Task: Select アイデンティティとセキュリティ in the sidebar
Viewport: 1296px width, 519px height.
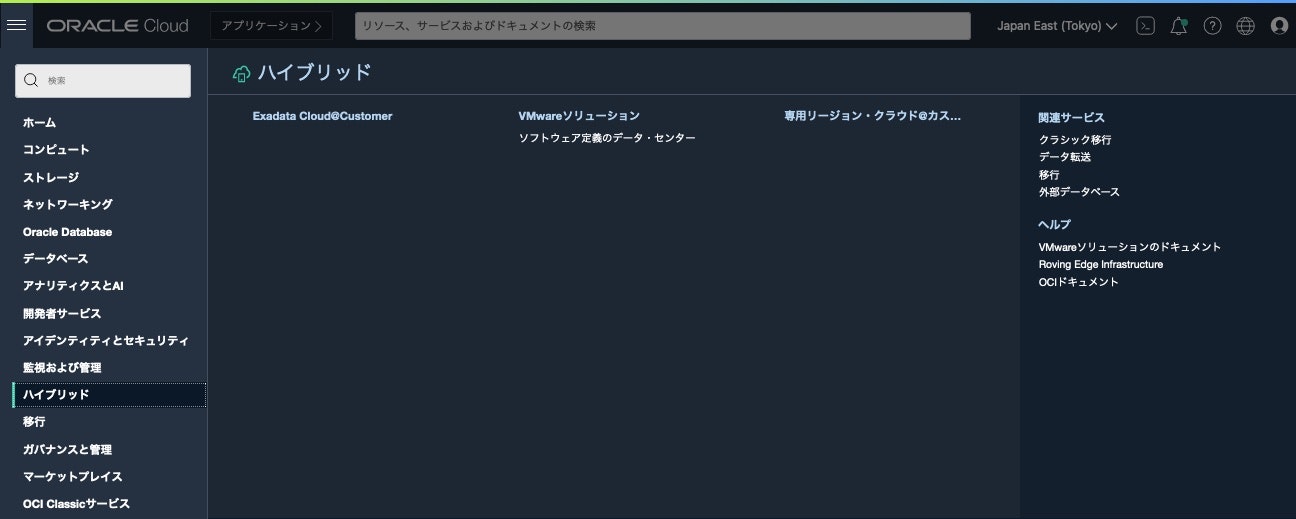Action: point(106,340)
